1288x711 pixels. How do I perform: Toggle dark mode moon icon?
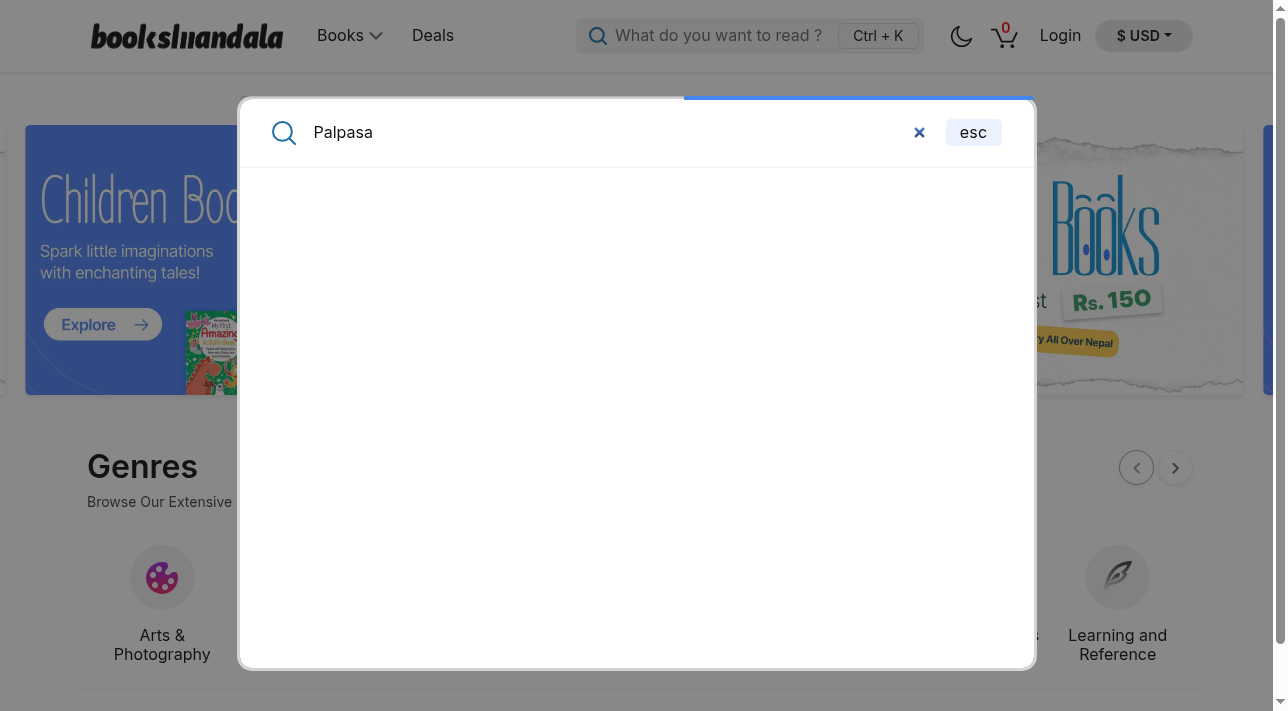[x=961, y=36]
